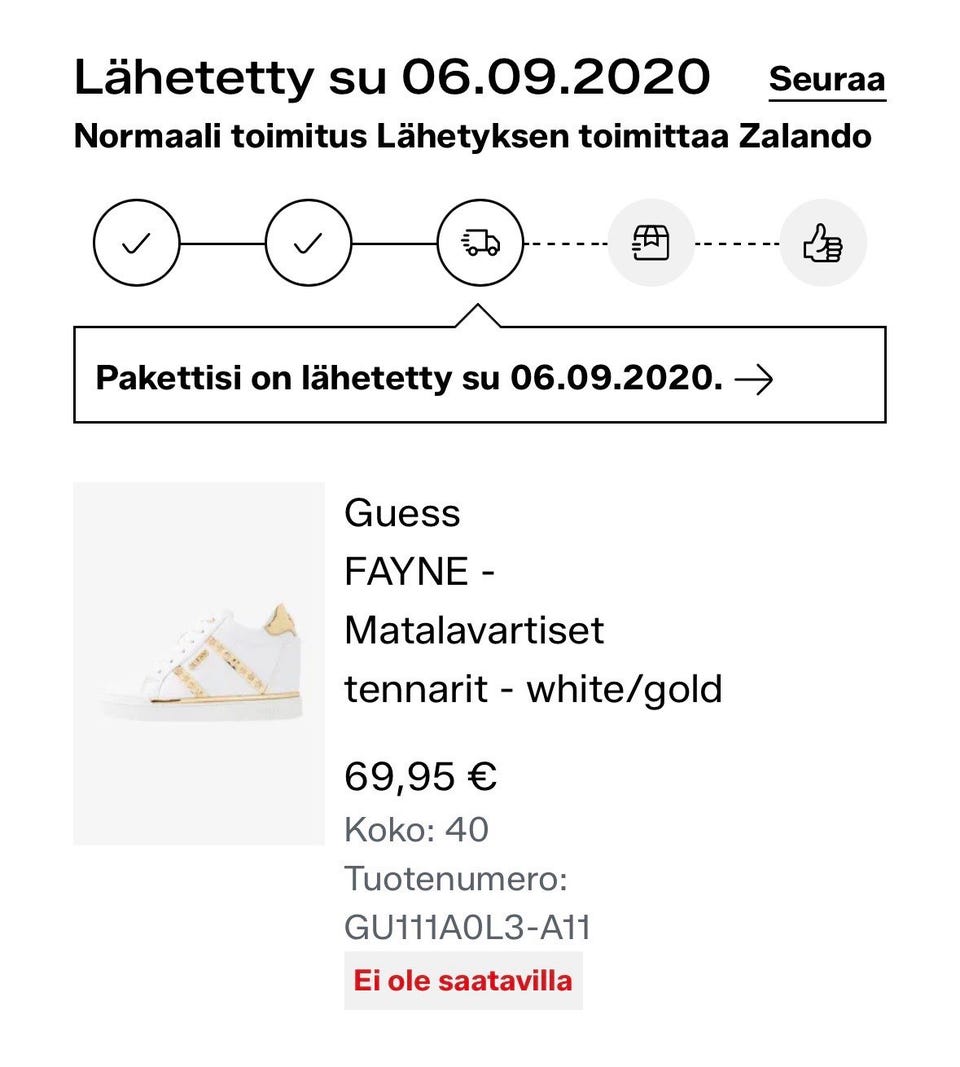Open the "FAYNE - Matalavartiset tennarit" product title
960x1067 pixels.
coord(532,630)
